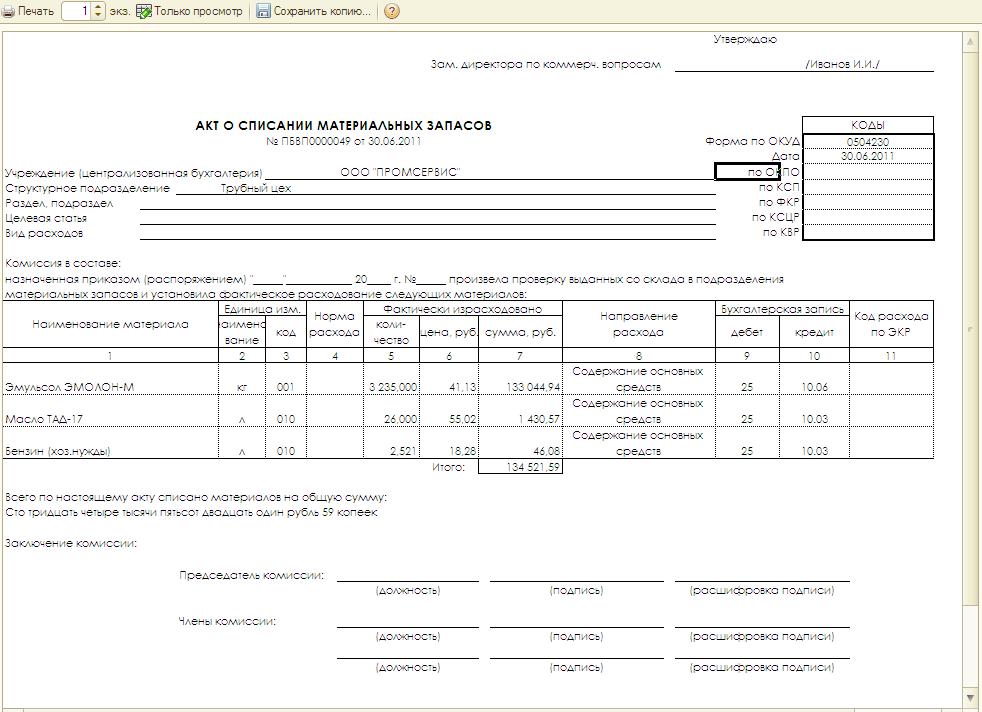Toggle the Только просмотр view-only mode

coord(189,11)
